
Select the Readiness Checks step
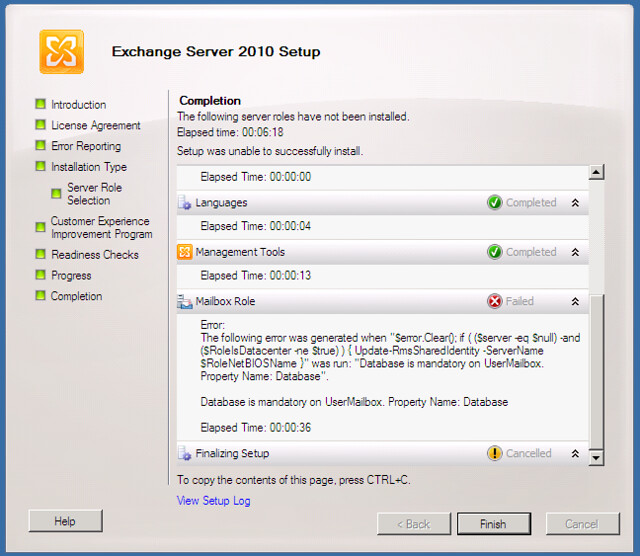tap(95, 255)
